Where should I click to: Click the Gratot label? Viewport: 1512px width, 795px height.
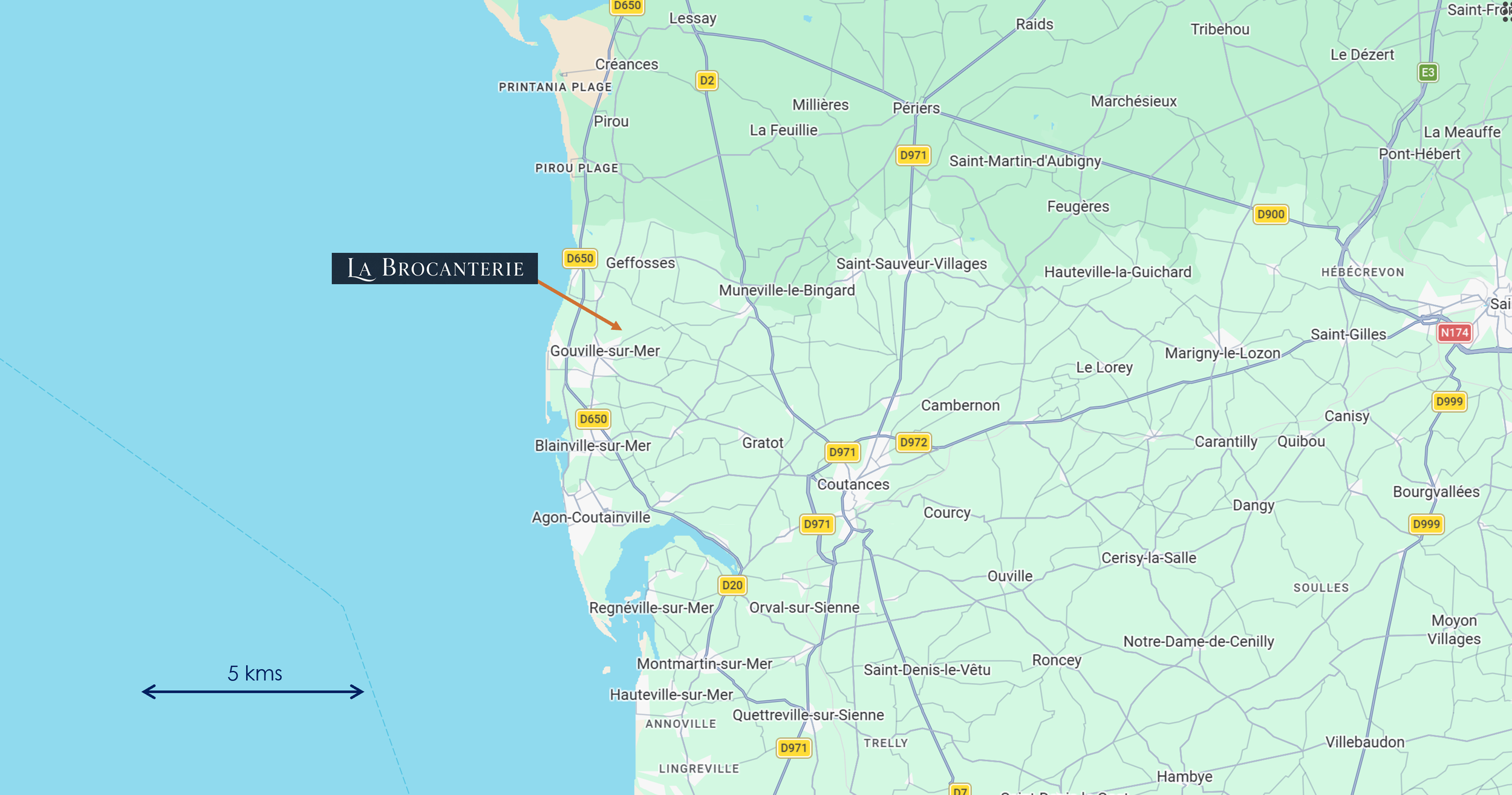click(x=763, y=443)
